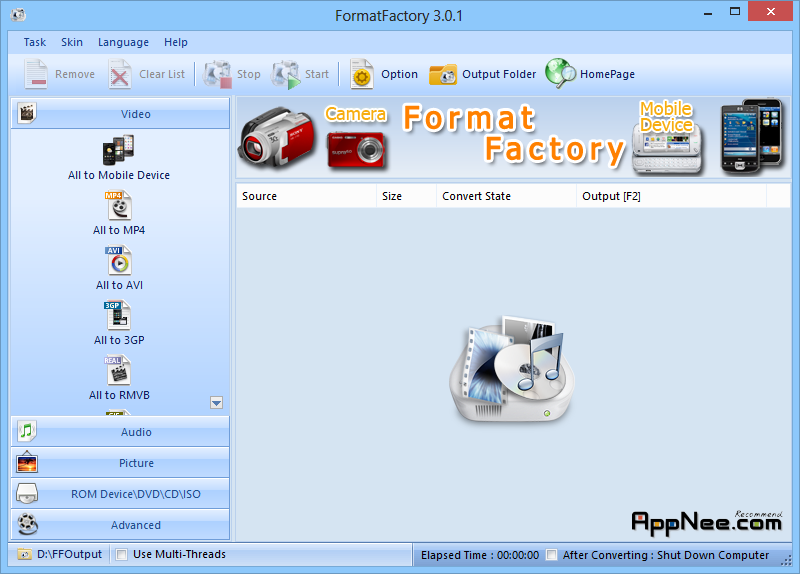Select the All to RMVB icon

[x=118, y=370]
